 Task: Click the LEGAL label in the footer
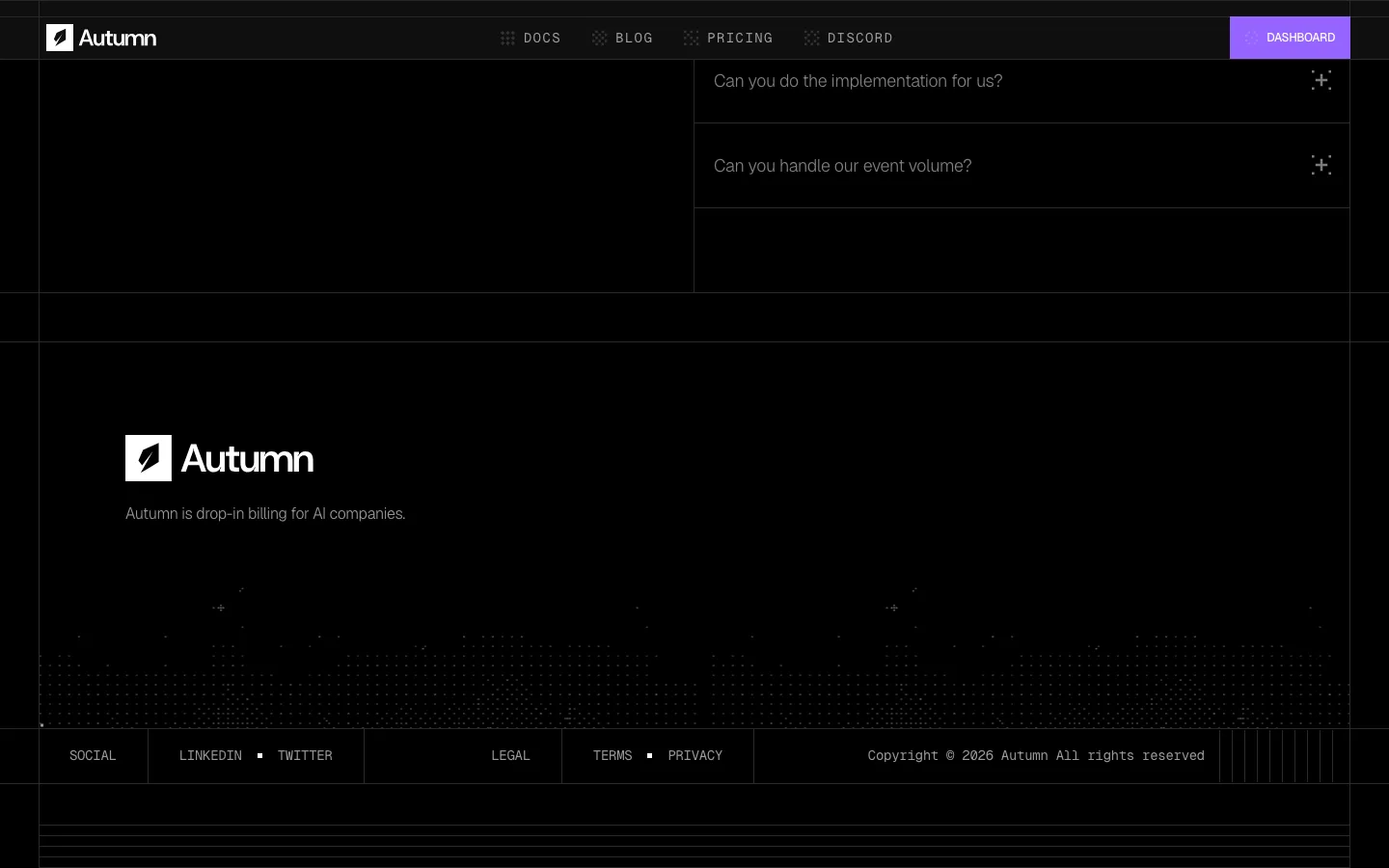pyautogui.click(x=510, y=755)
